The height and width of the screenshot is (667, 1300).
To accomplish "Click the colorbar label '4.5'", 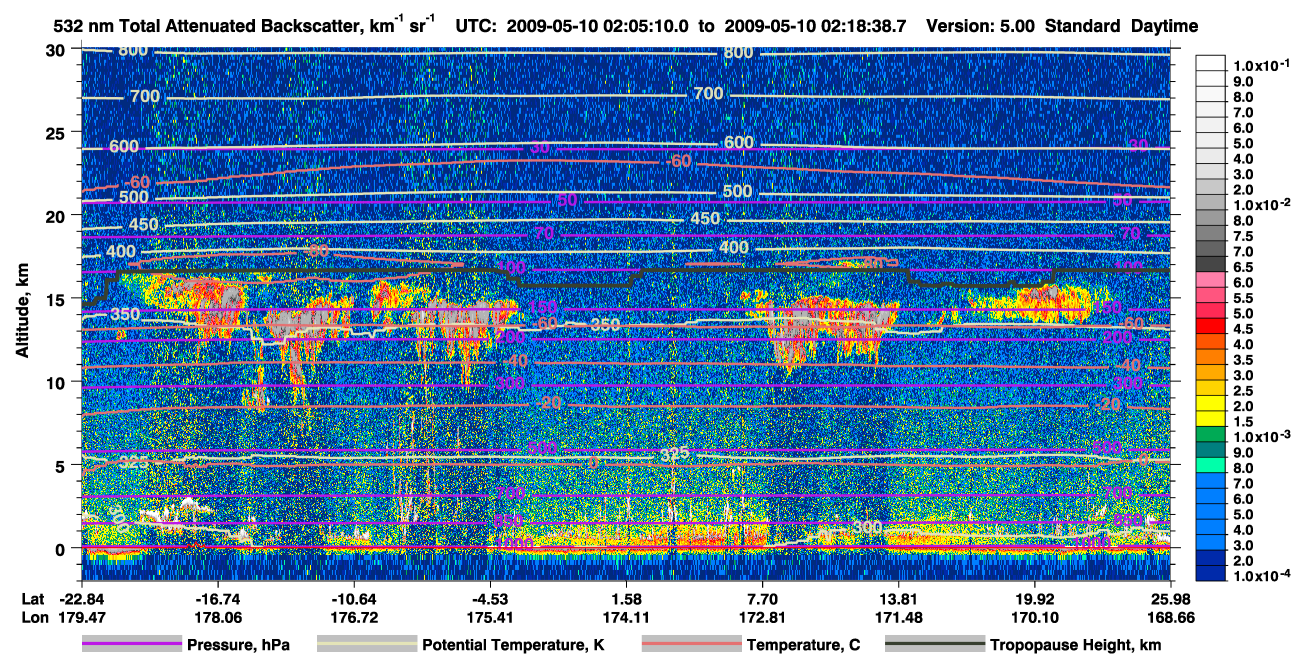I will tap(1242, 329).
